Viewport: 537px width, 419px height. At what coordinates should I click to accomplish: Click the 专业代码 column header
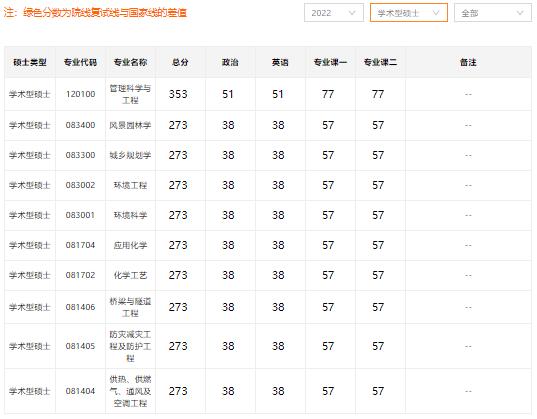(80, 62)
